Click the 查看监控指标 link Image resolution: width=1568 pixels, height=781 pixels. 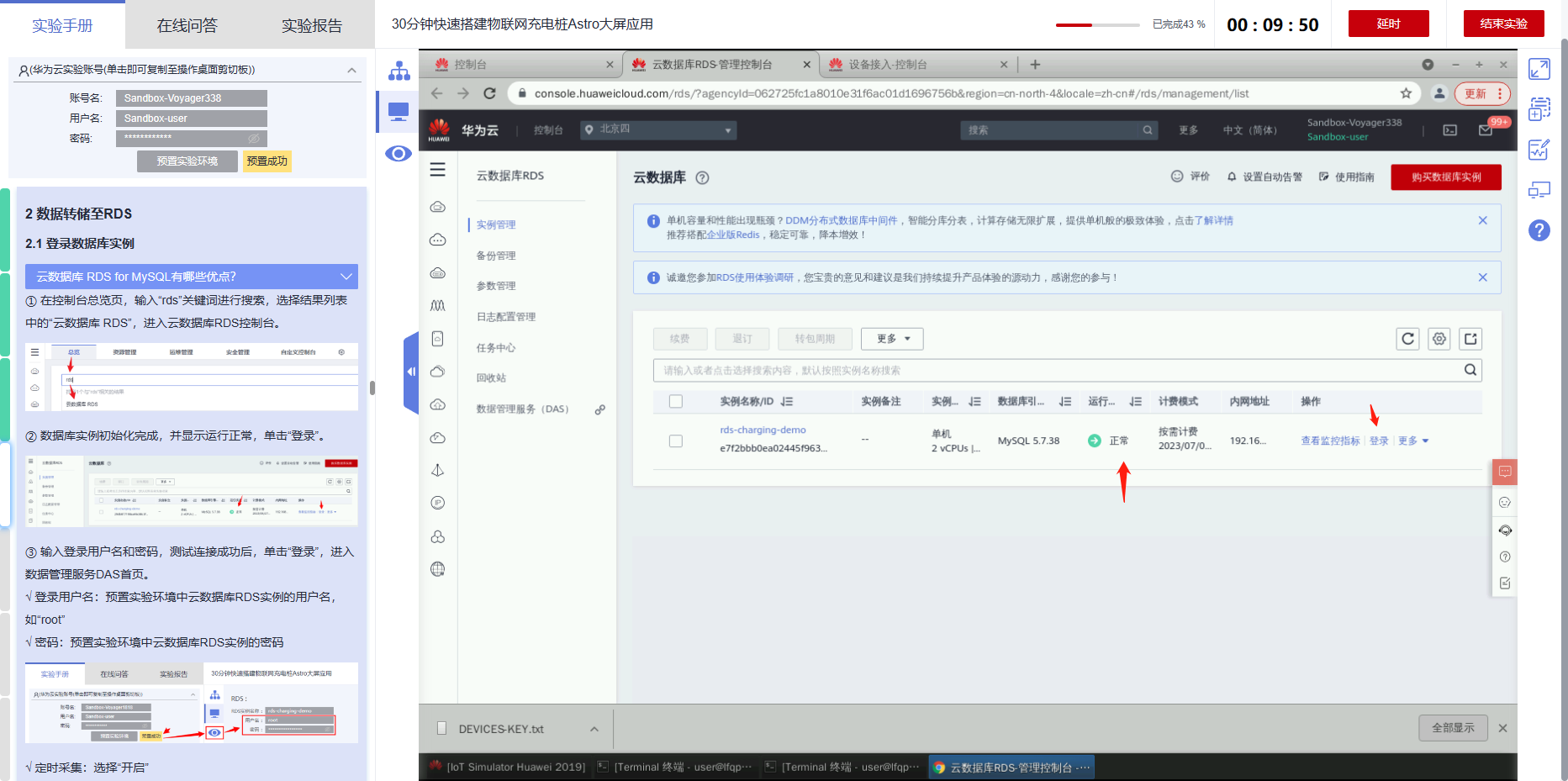(x=1330, y=441)
